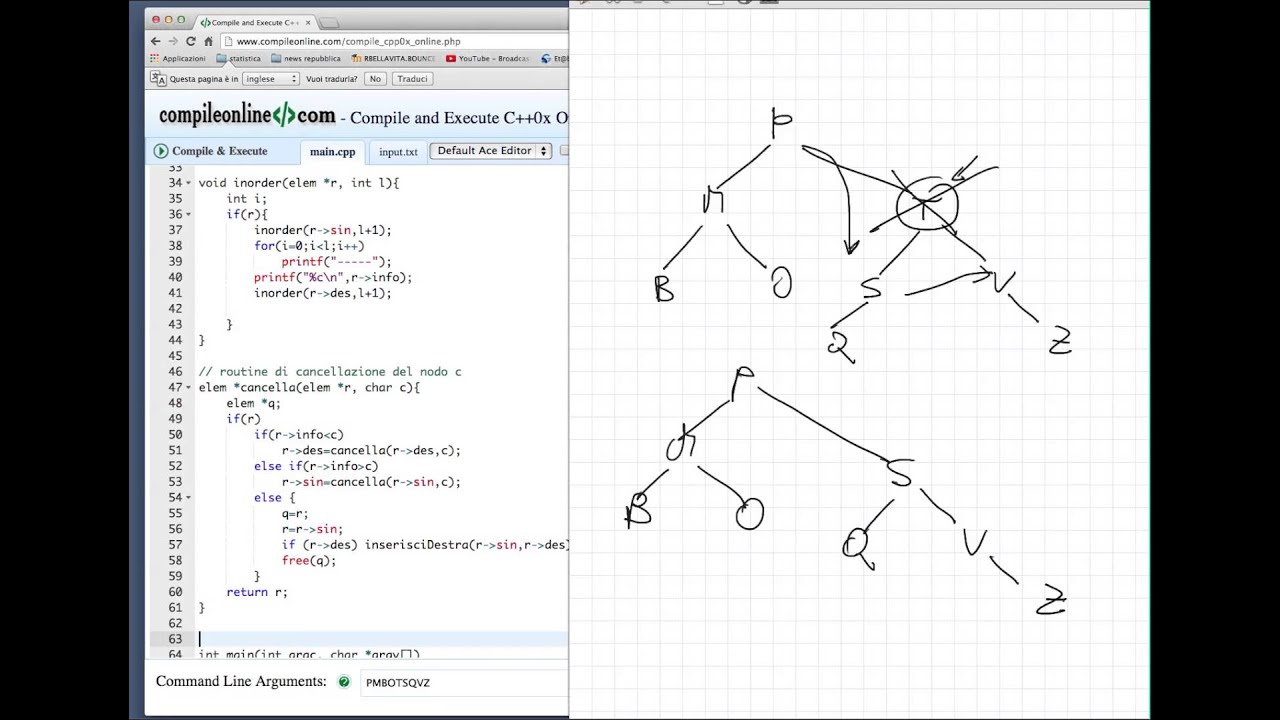Open the Default Ace Editor dropdown
This screenshot has height=720, width=1280.
coord(491,151)
